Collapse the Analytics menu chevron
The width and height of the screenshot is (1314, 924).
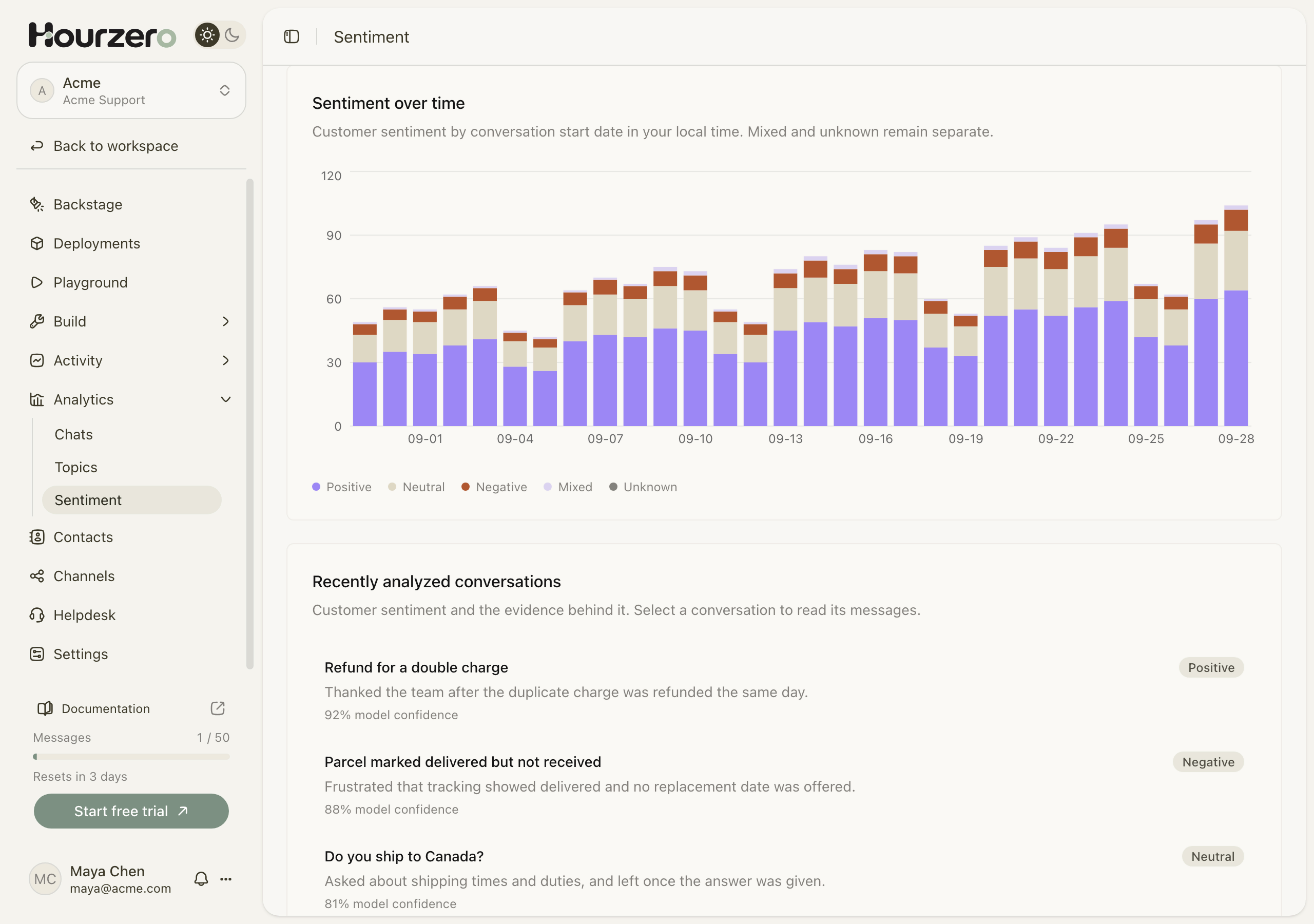point(225,399)
